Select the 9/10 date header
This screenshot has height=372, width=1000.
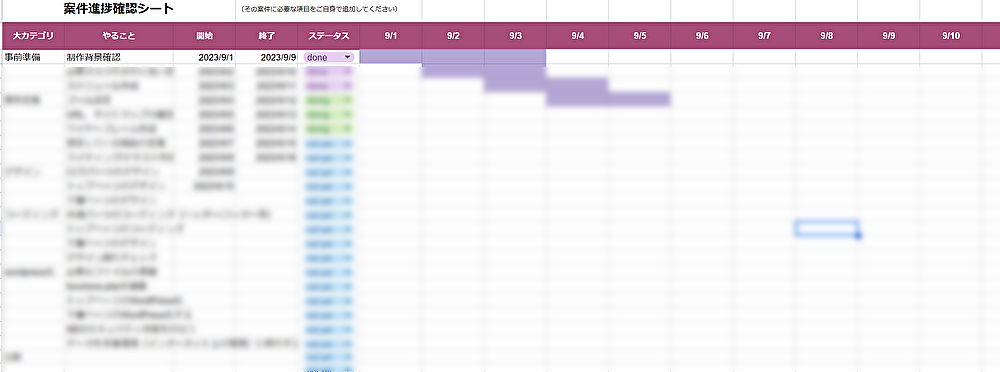pos(951,36)
